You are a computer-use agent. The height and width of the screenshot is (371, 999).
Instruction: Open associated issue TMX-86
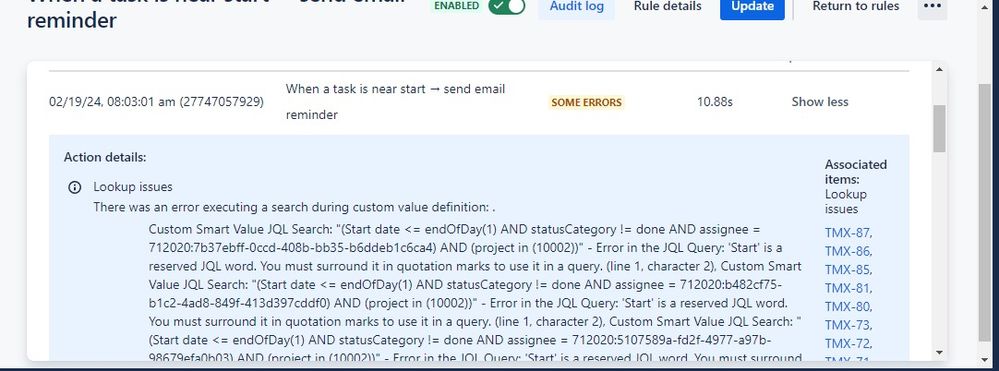pyautogui.click(x=849, y=251)
